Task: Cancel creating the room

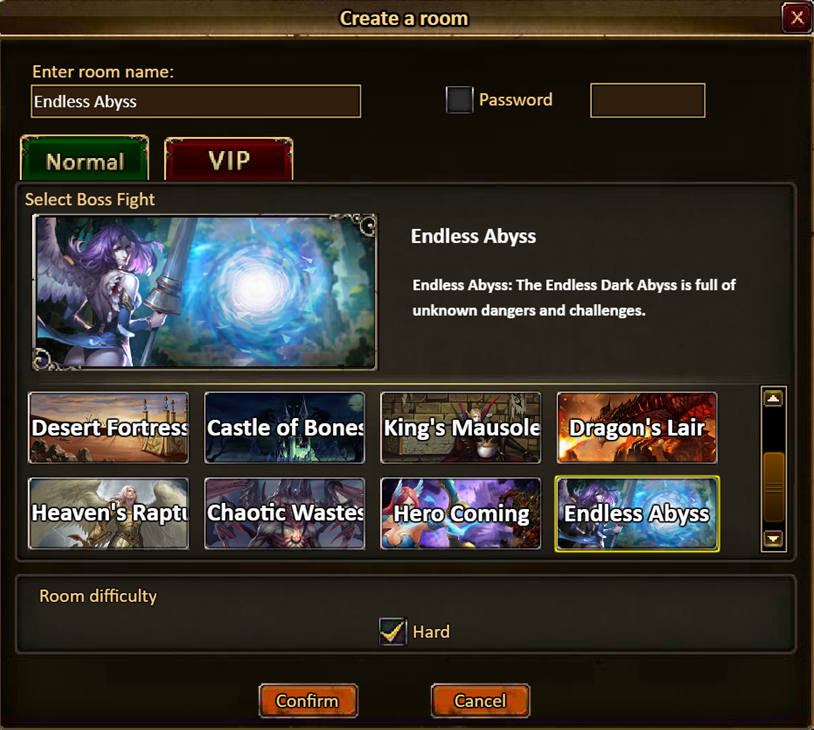Action: coord(480,701)
